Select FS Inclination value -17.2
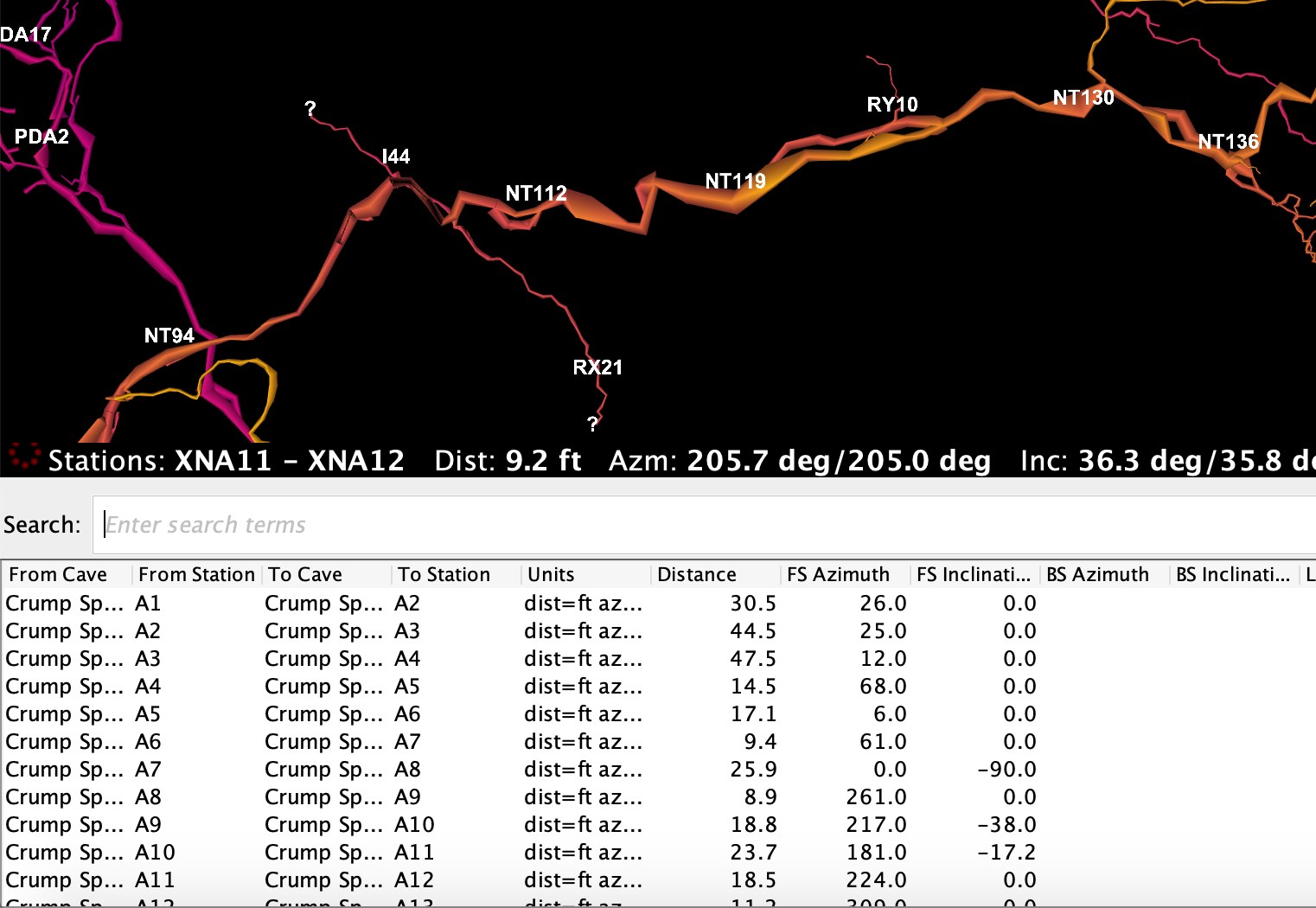This screenshot has width=1316, height=908. click(x=1006, y=852)
